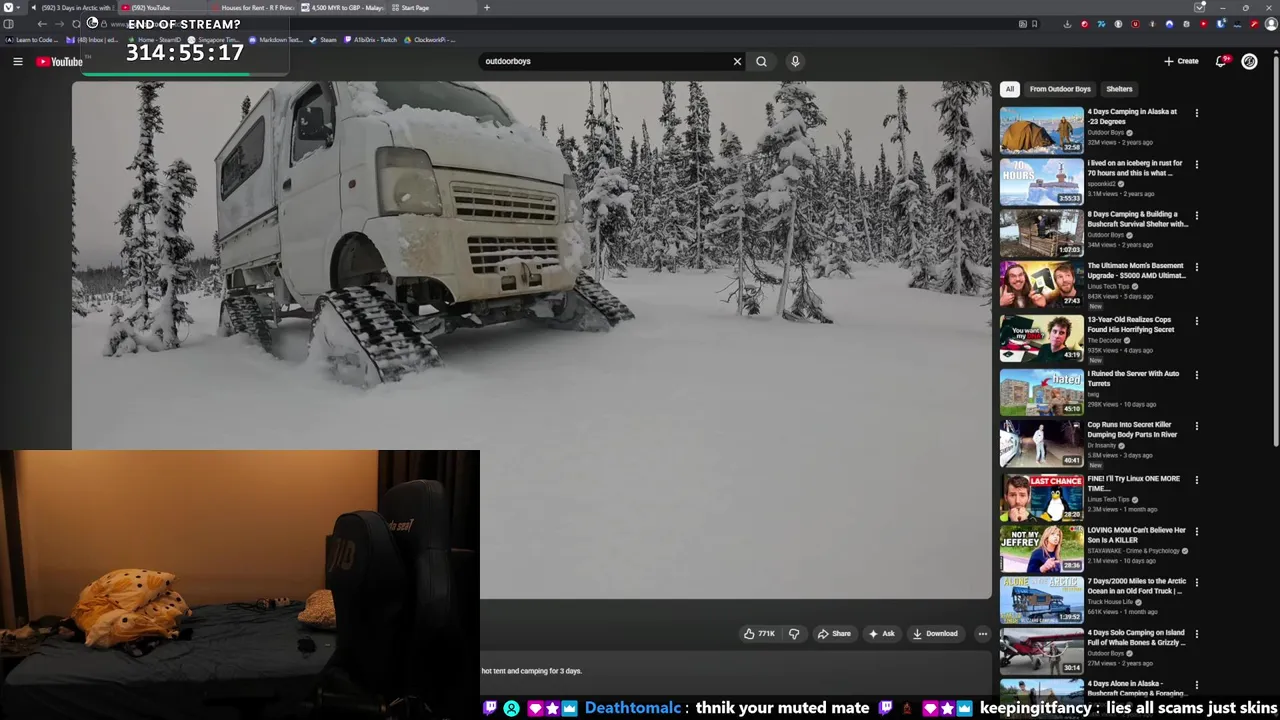1280x720 pixels.
Task: Open the tab-stack synced tabs icon
Action: (1199, 8)
